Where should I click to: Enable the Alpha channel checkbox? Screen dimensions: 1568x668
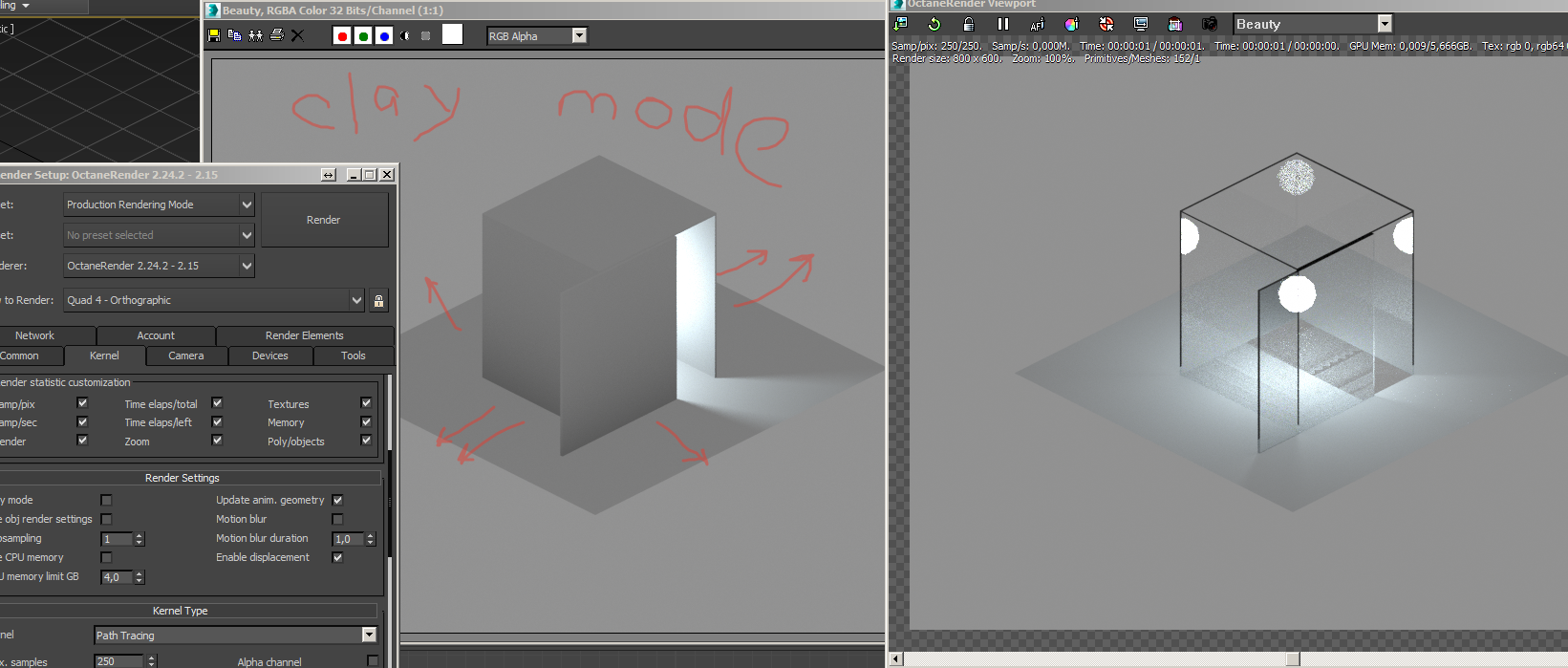pyautogui.click(x=373, y=661)
